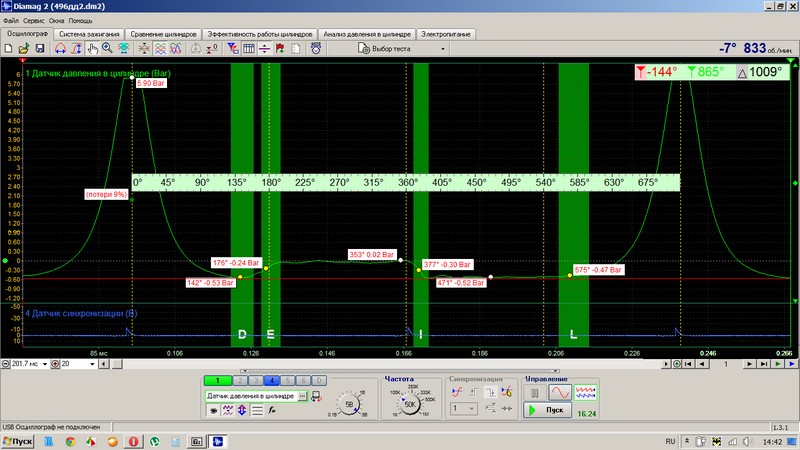The height and width of the screenshot is (450, 800).
Task: Open the synchronization channel dropdown showing 1
Action: click(463, 408)
